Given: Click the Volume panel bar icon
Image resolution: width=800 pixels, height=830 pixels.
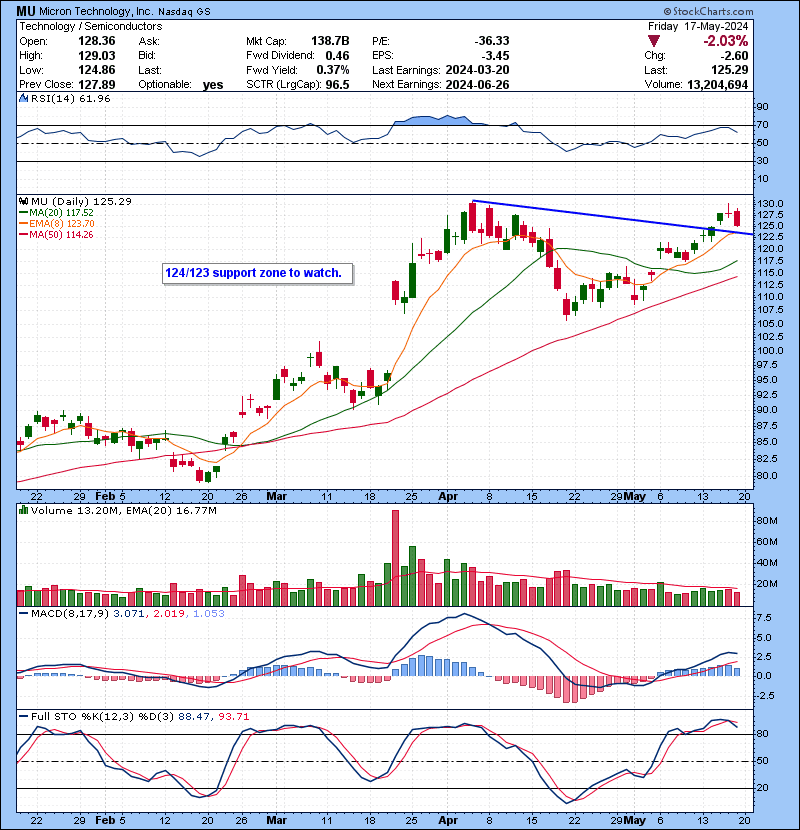Looking at the screenshot, I should tap(23, 510).
